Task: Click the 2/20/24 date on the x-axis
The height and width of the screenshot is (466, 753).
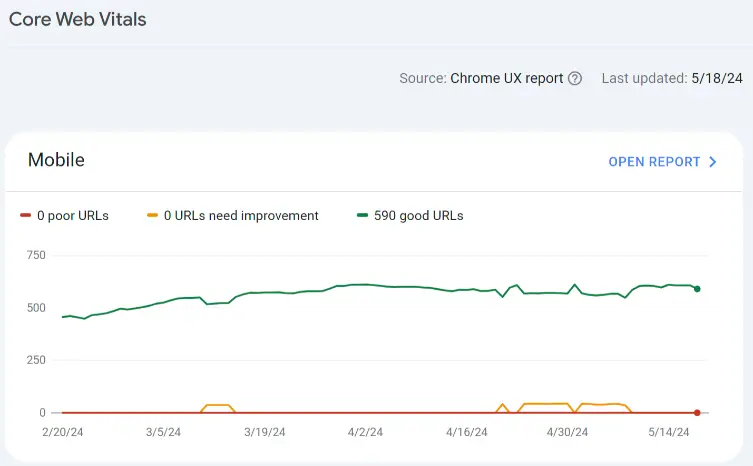Action: [62, 432]
